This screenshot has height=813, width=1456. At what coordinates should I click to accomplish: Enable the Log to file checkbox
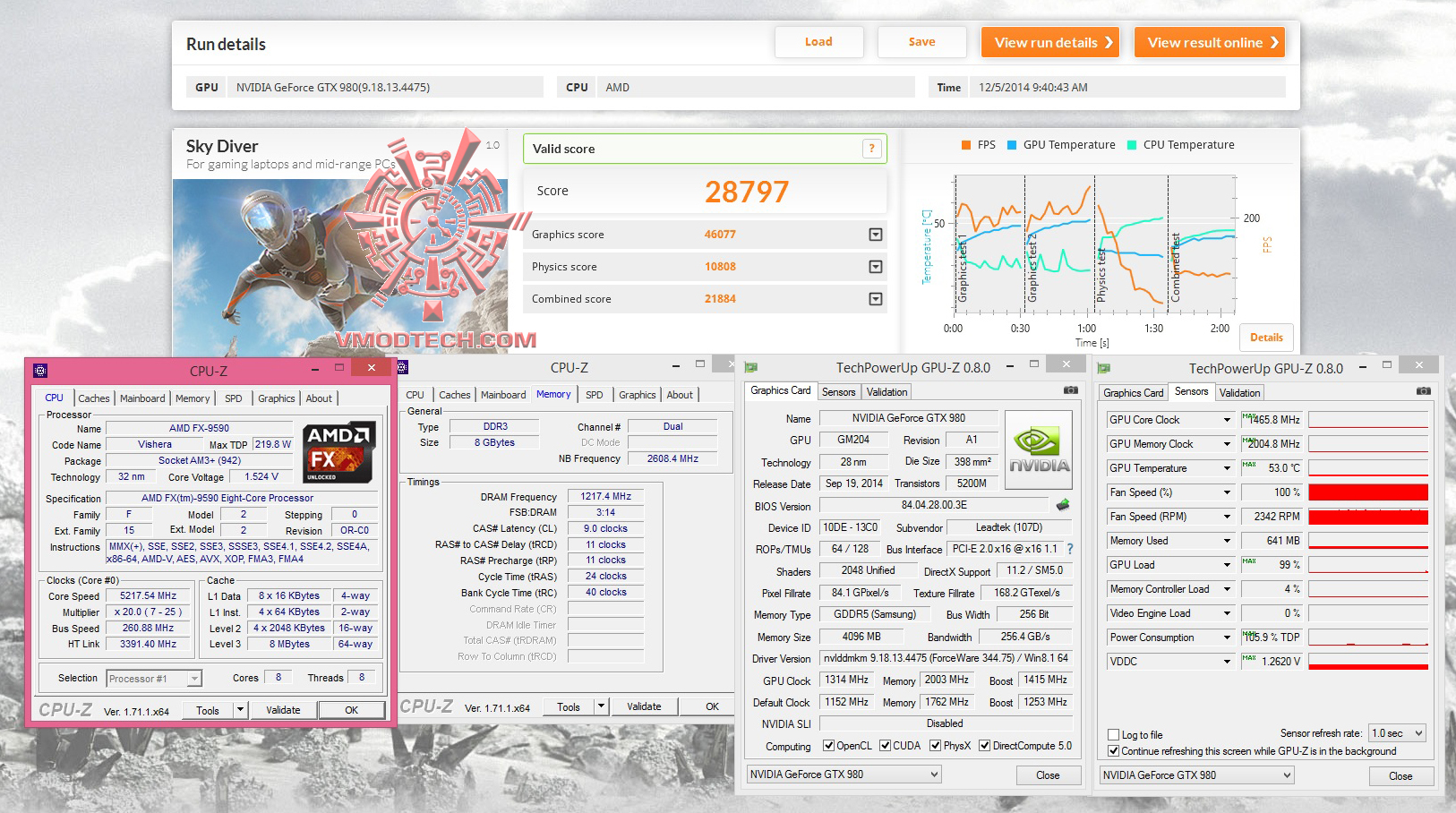[x=1113, y=735]
